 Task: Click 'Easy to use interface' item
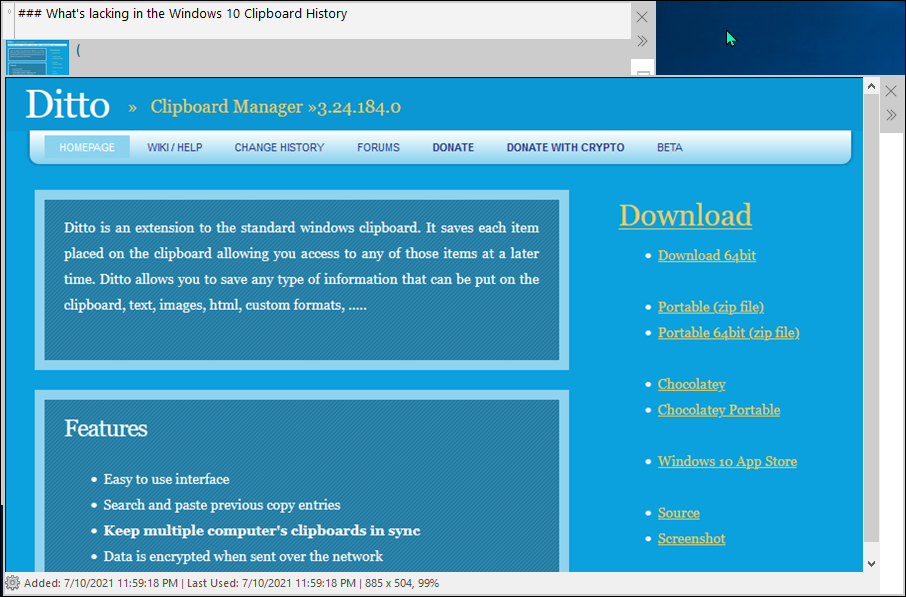(166, 479)
